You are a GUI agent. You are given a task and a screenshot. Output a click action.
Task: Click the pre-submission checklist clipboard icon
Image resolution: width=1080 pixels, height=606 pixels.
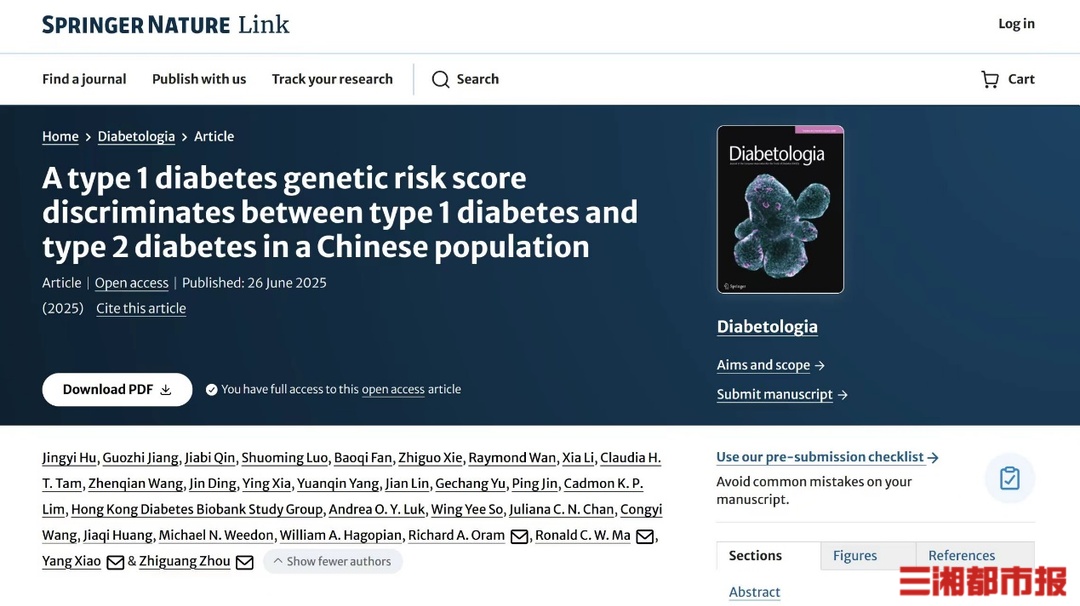point(1010,478)
